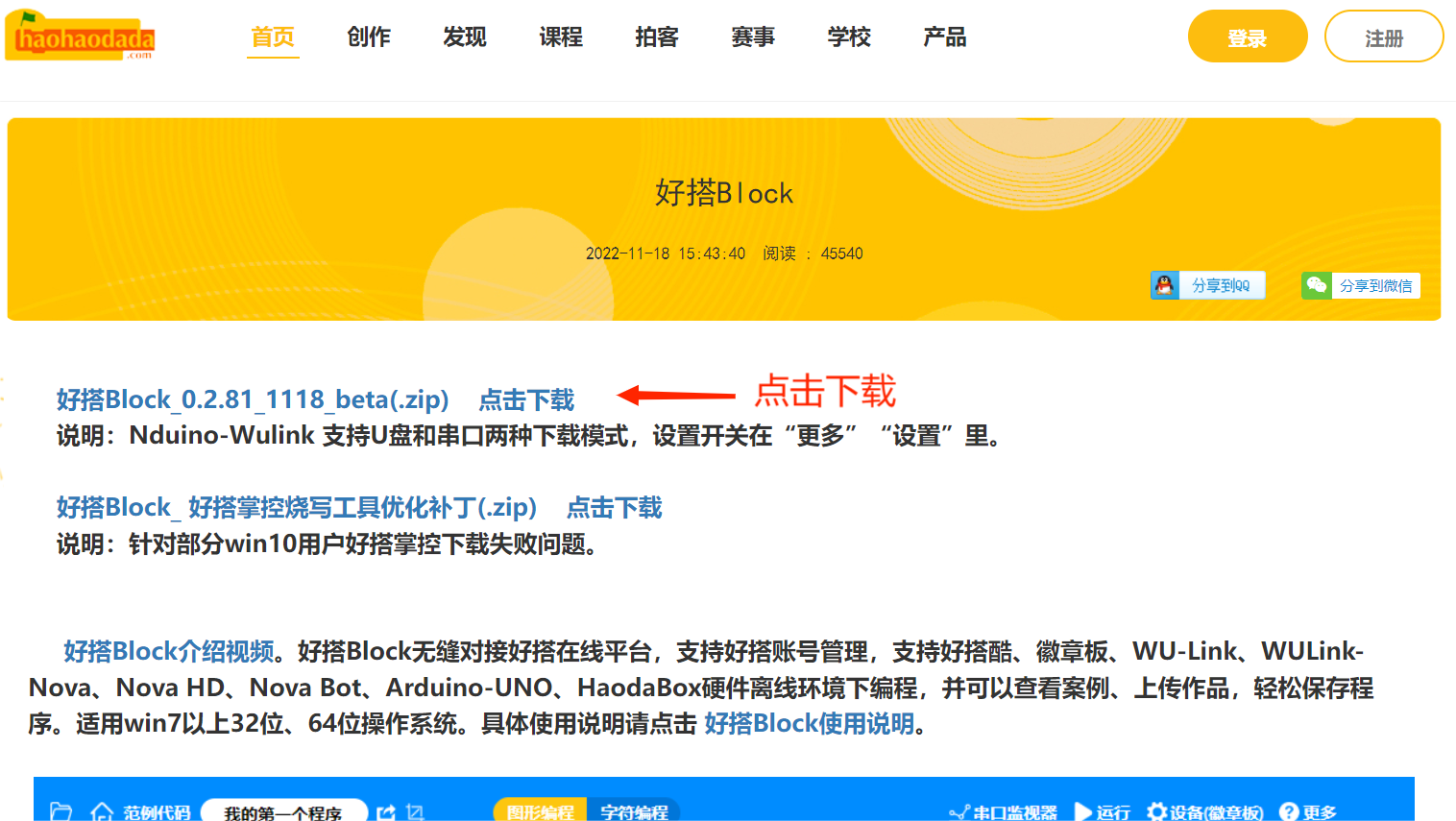Click the 说明 line about Nduino-Wulink 下载模式
The width and height of the screenshot is (1456, 821).
[532, 436]
